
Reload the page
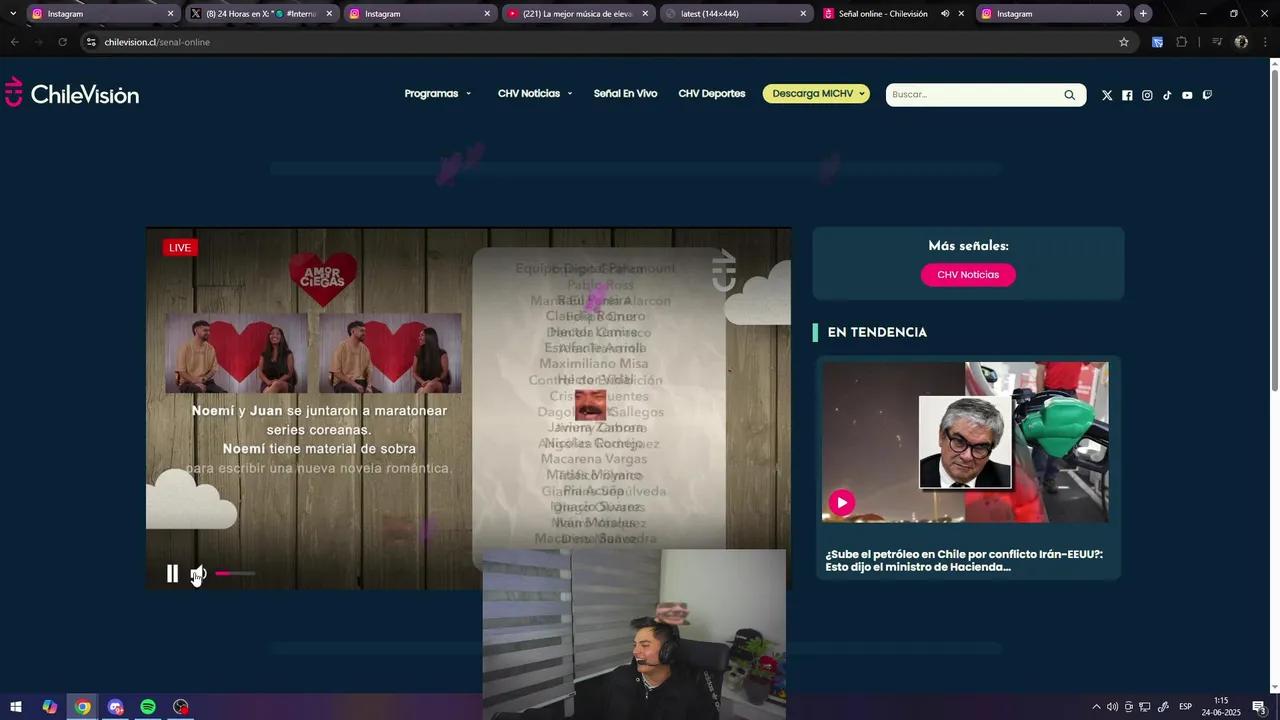coord(62,42)
